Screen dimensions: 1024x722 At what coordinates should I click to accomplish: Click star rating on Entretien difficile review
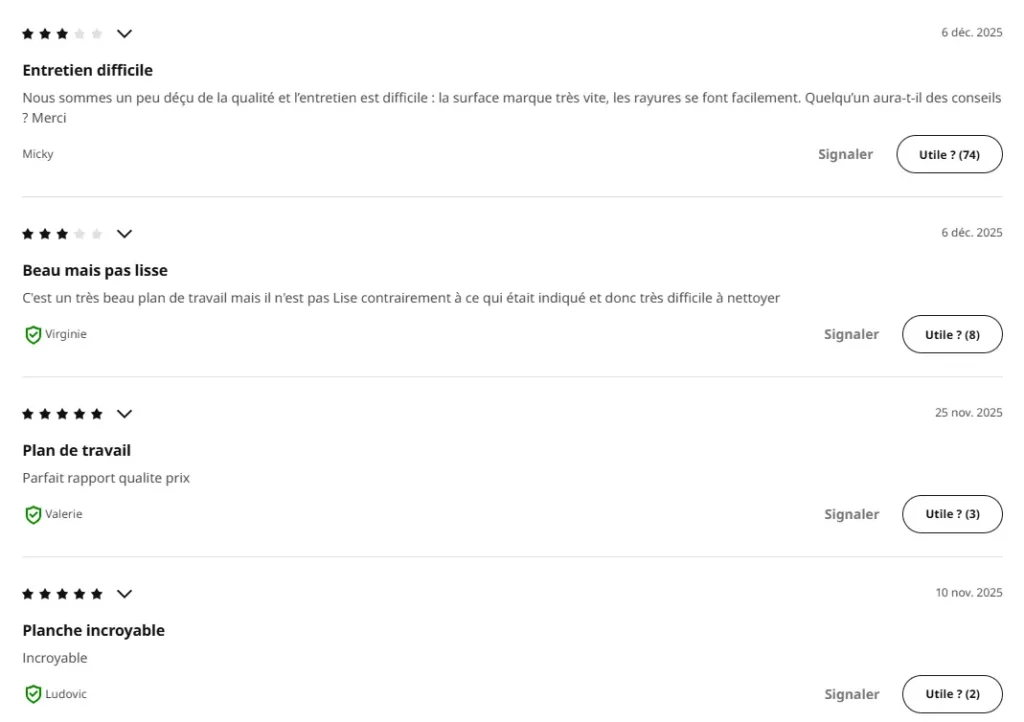coord(62,34)
